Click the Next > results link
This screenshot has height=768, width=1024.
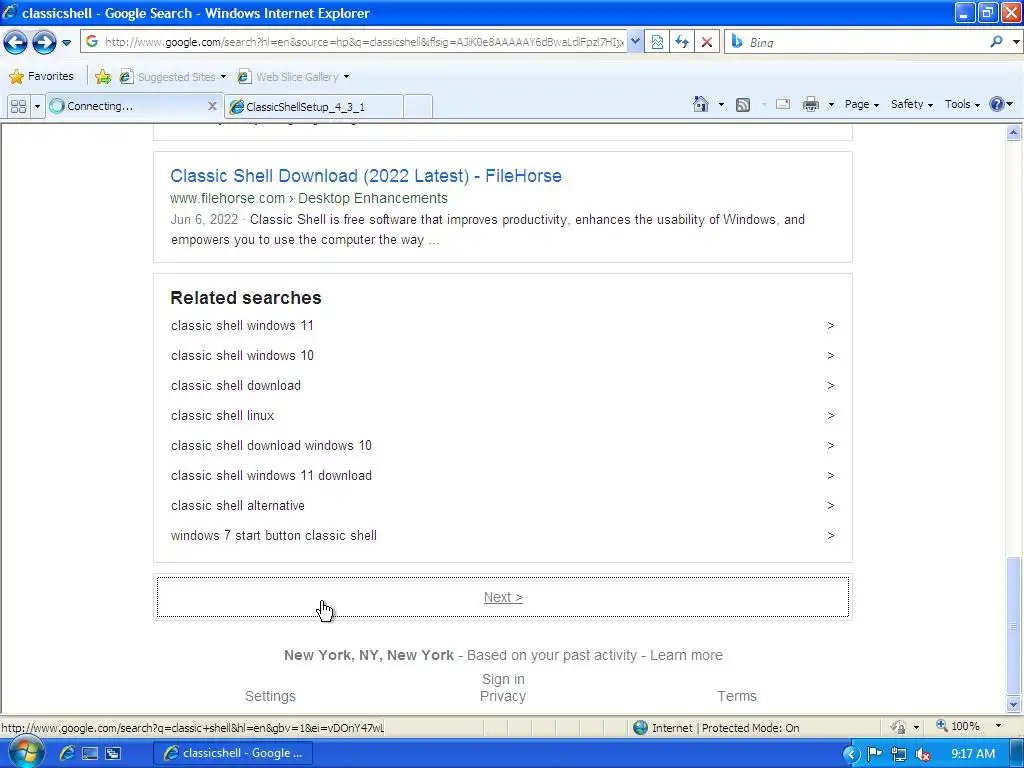pyautogui.click(x=503, y=597)
